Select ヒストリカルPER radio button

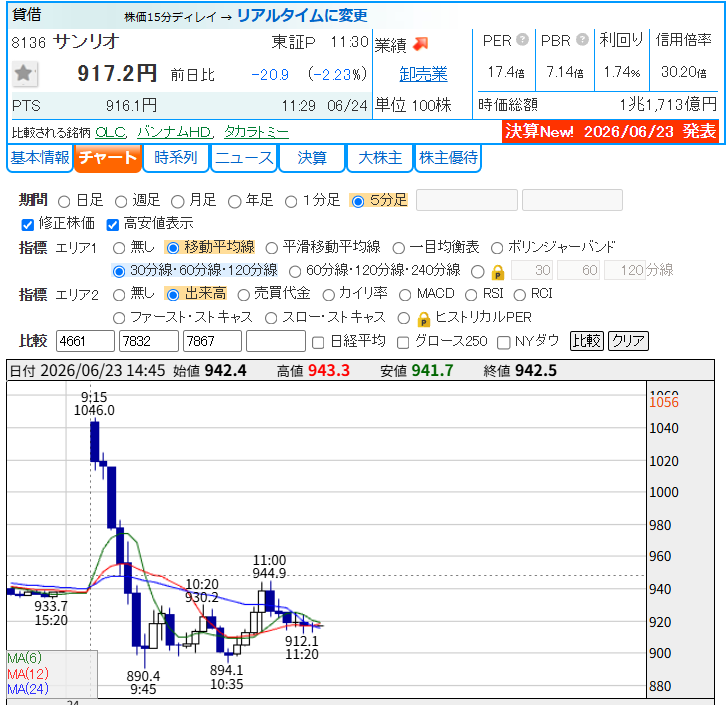click(x=404, y=318)
